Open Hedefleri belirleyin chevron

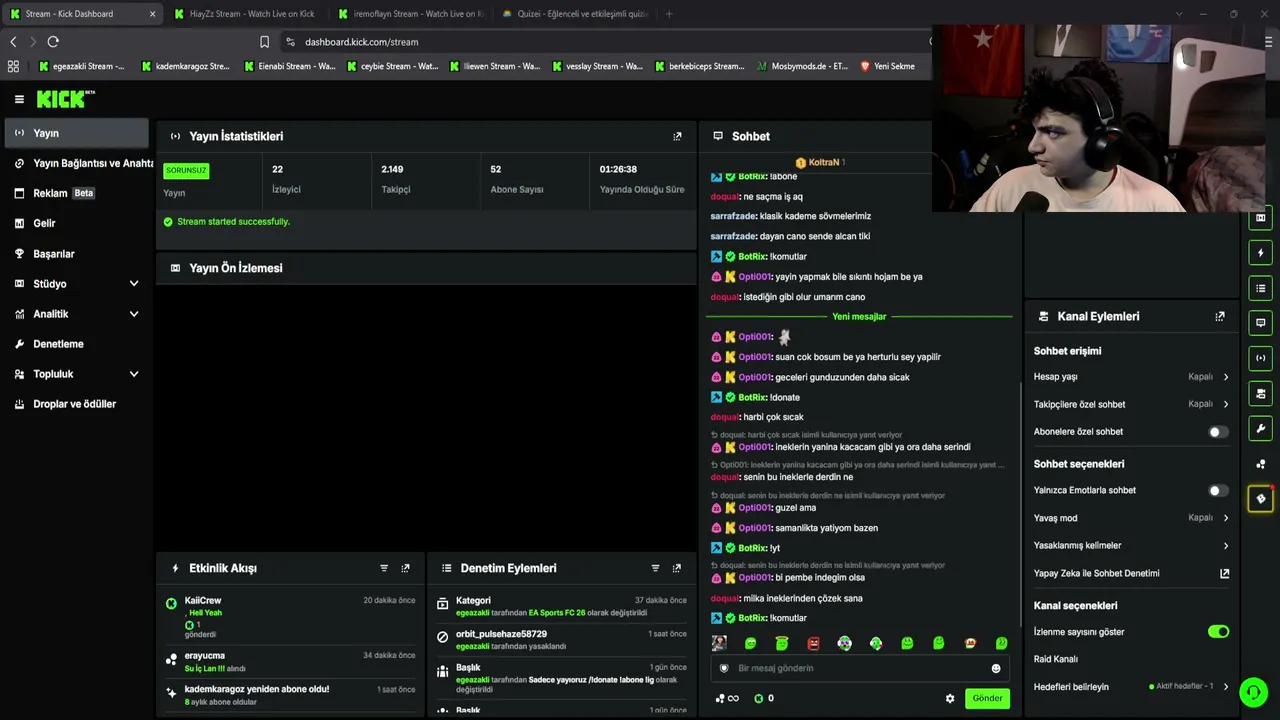[x=1226, y=687]
